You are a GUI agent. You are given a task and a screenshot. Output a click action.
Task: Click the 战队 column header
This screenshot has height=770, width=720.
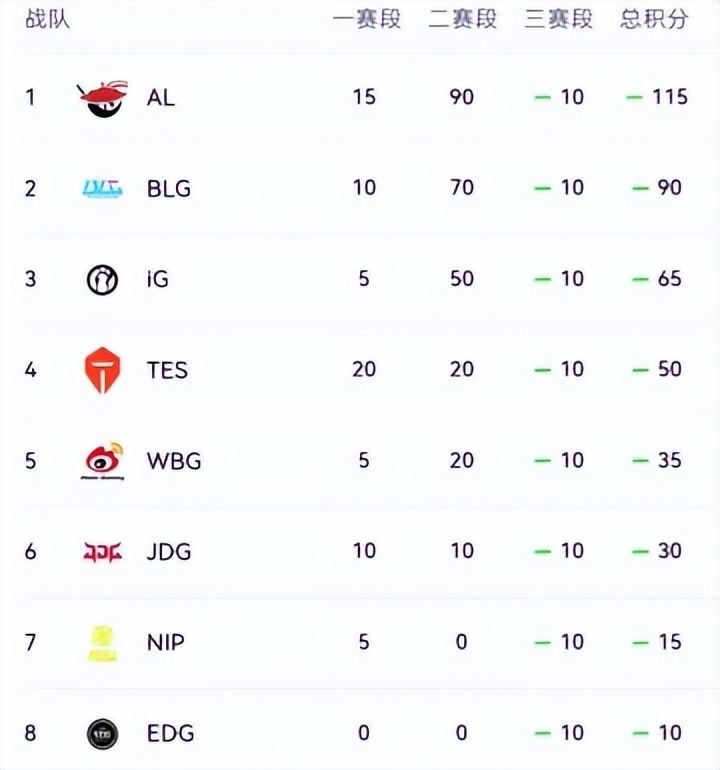tap(47, 19)
